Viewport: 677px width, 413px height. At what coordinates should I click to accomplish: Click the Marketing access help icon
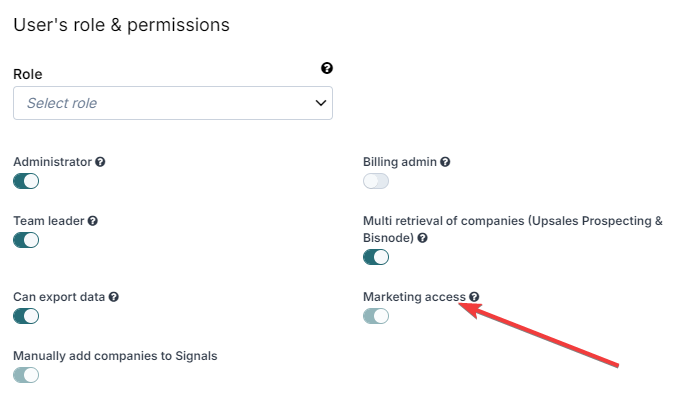(474, 297)
